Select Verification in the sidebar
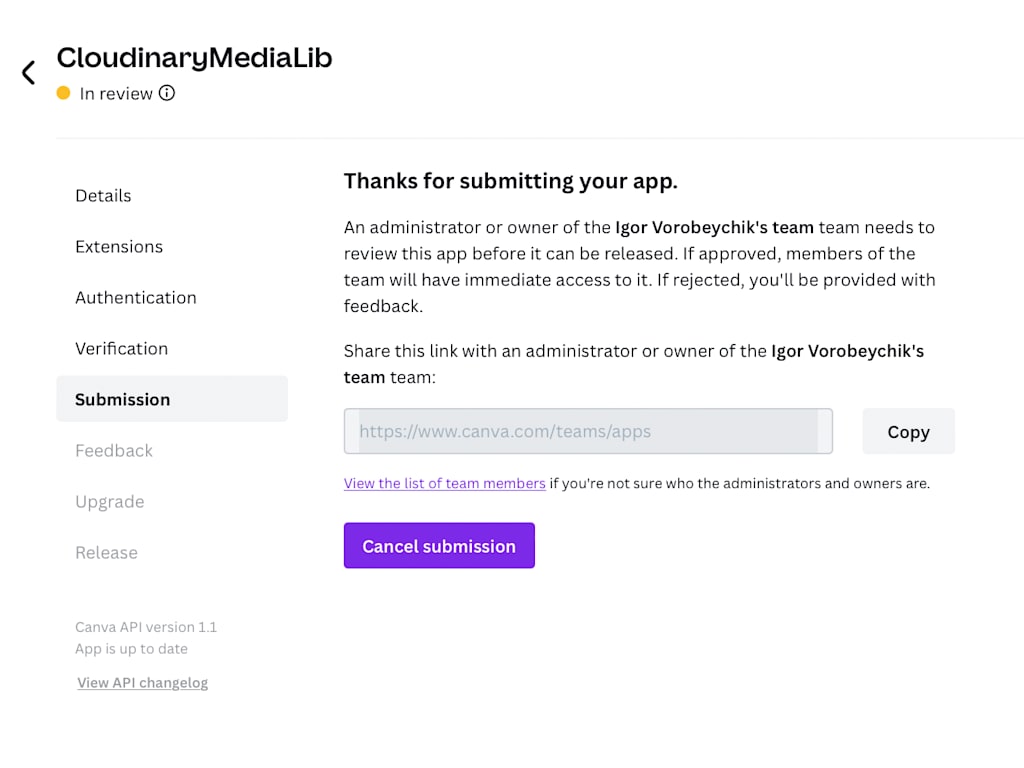Screen dimensions: 1024x768 pos(121,348)
